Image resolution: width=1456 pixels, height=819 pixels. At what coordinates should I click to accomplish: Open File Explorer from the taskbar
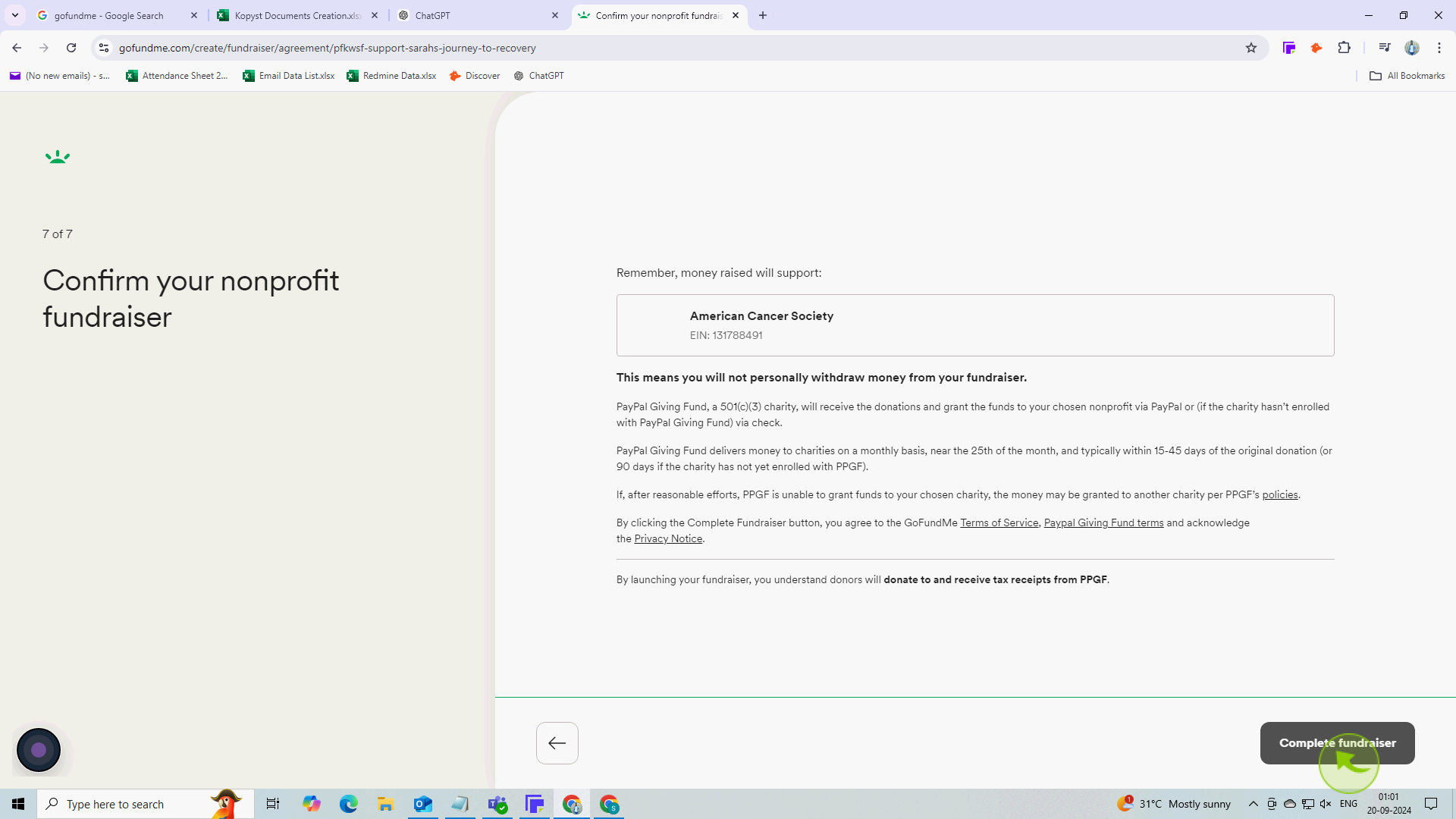pos(386,804)
